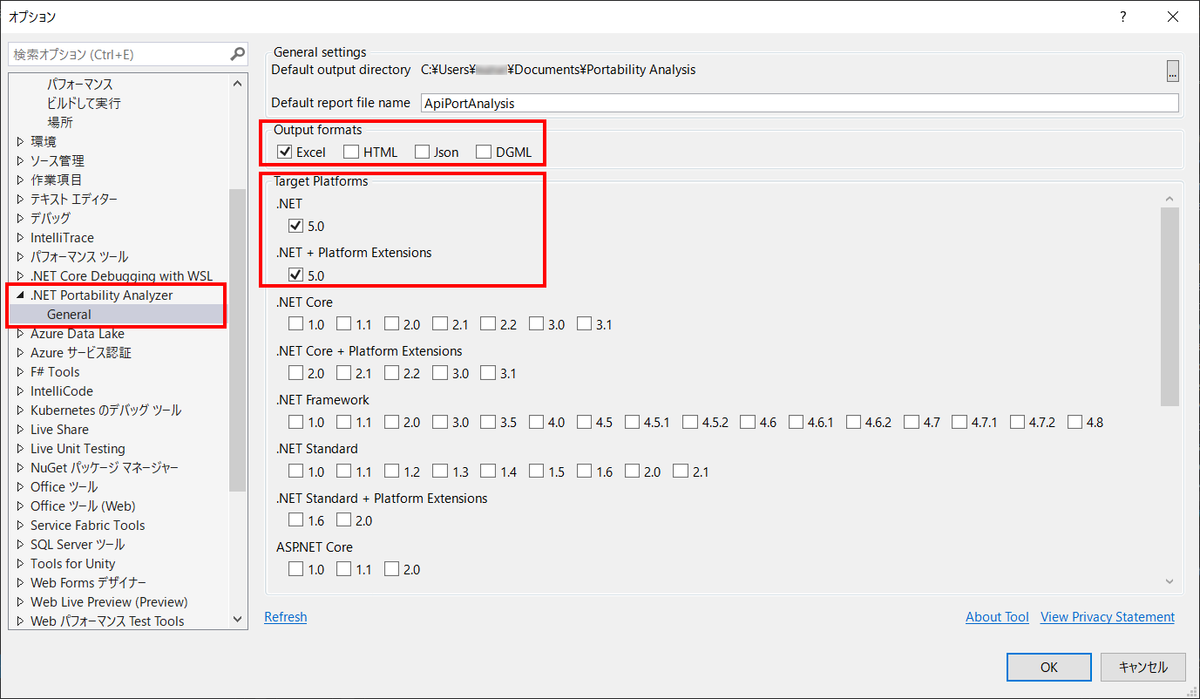
Task: Open the View Privacy Statement link
Action: point(1107,617)
